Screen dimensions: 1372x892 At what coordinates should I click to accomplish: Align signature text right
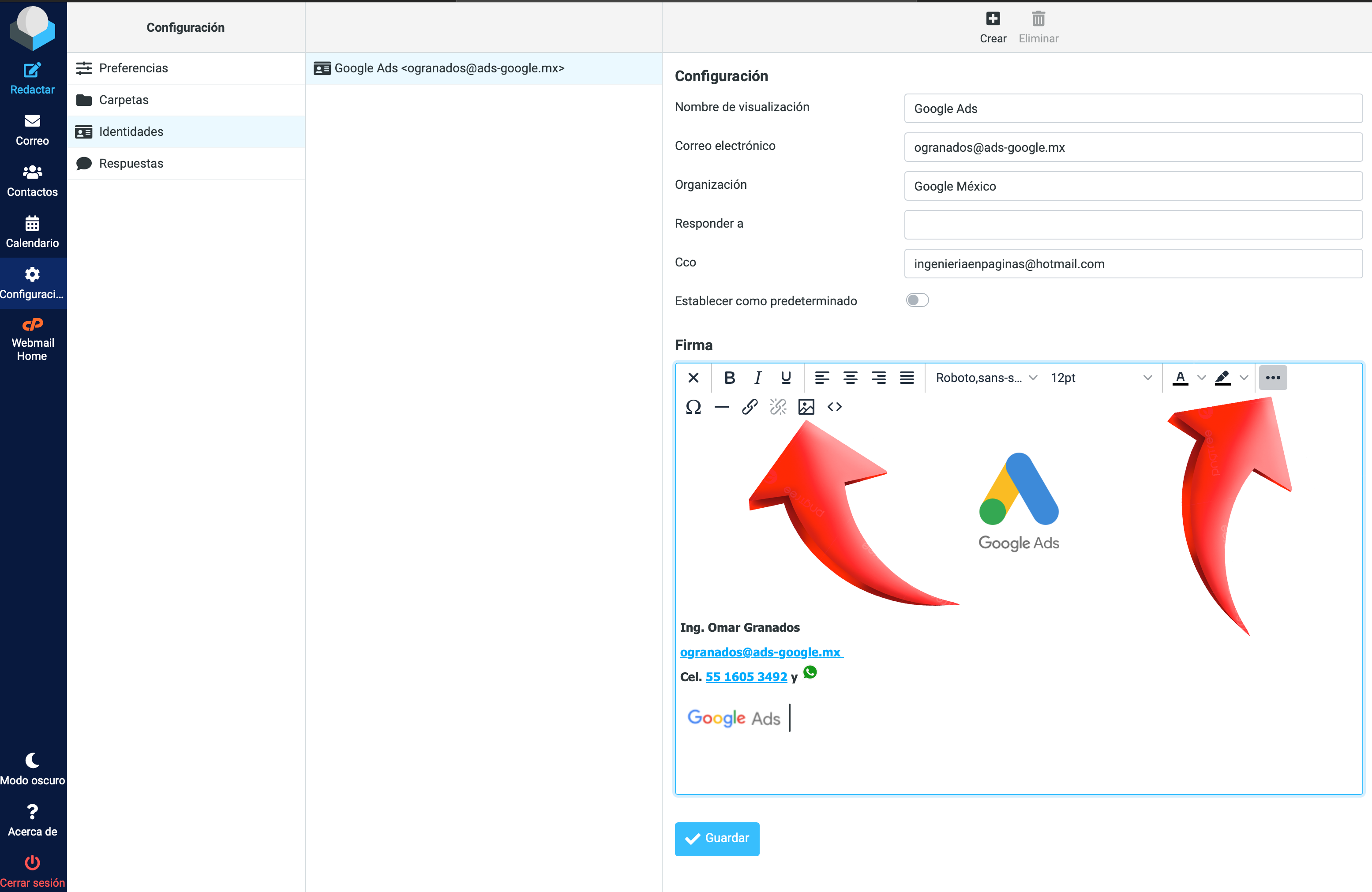[878, 378]
